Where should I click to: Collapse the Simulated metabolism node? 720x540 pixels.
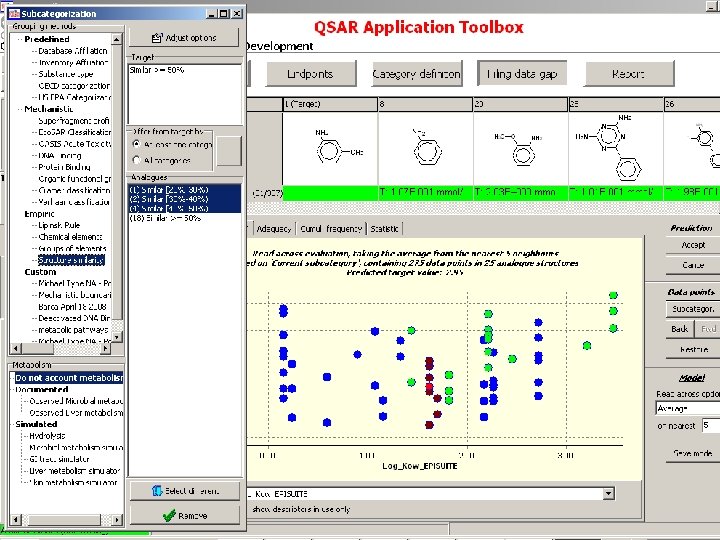(12, 424)
